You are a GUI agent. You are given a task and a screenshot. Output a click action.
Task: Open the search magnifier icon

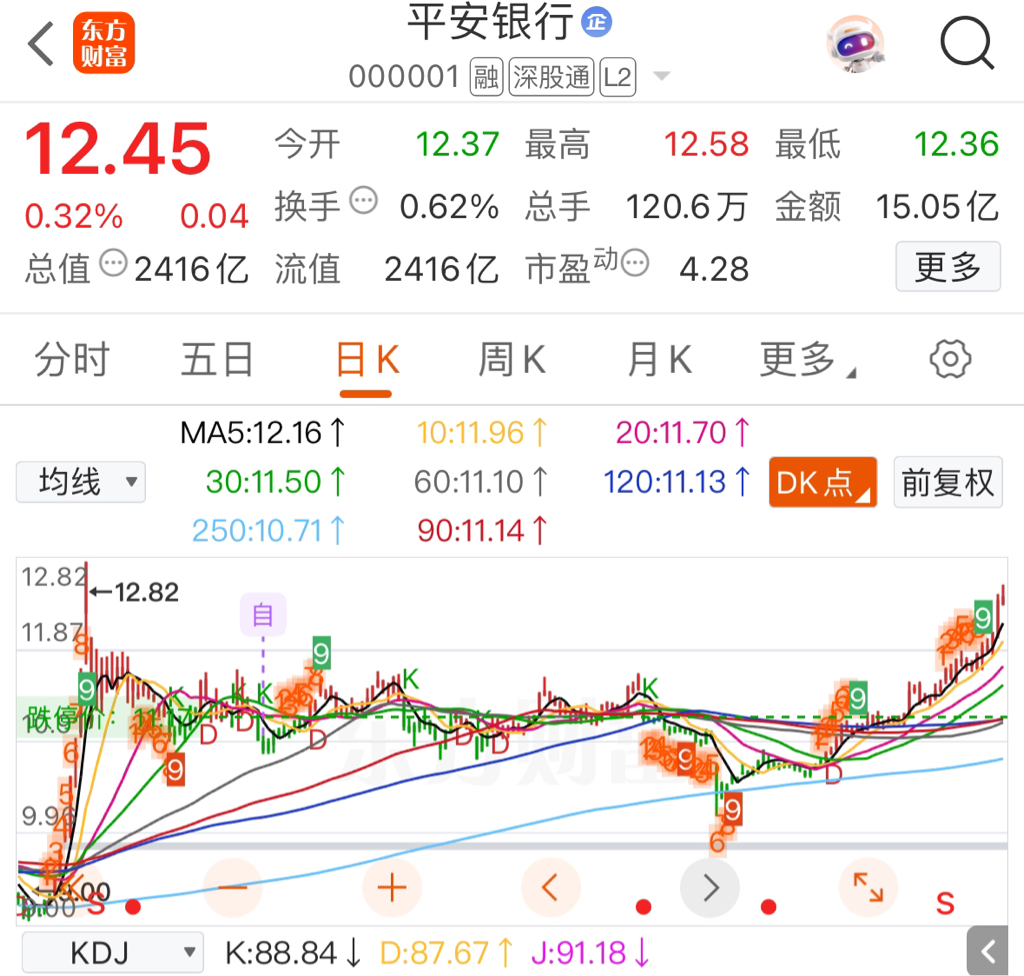click(x=967, y=44)
